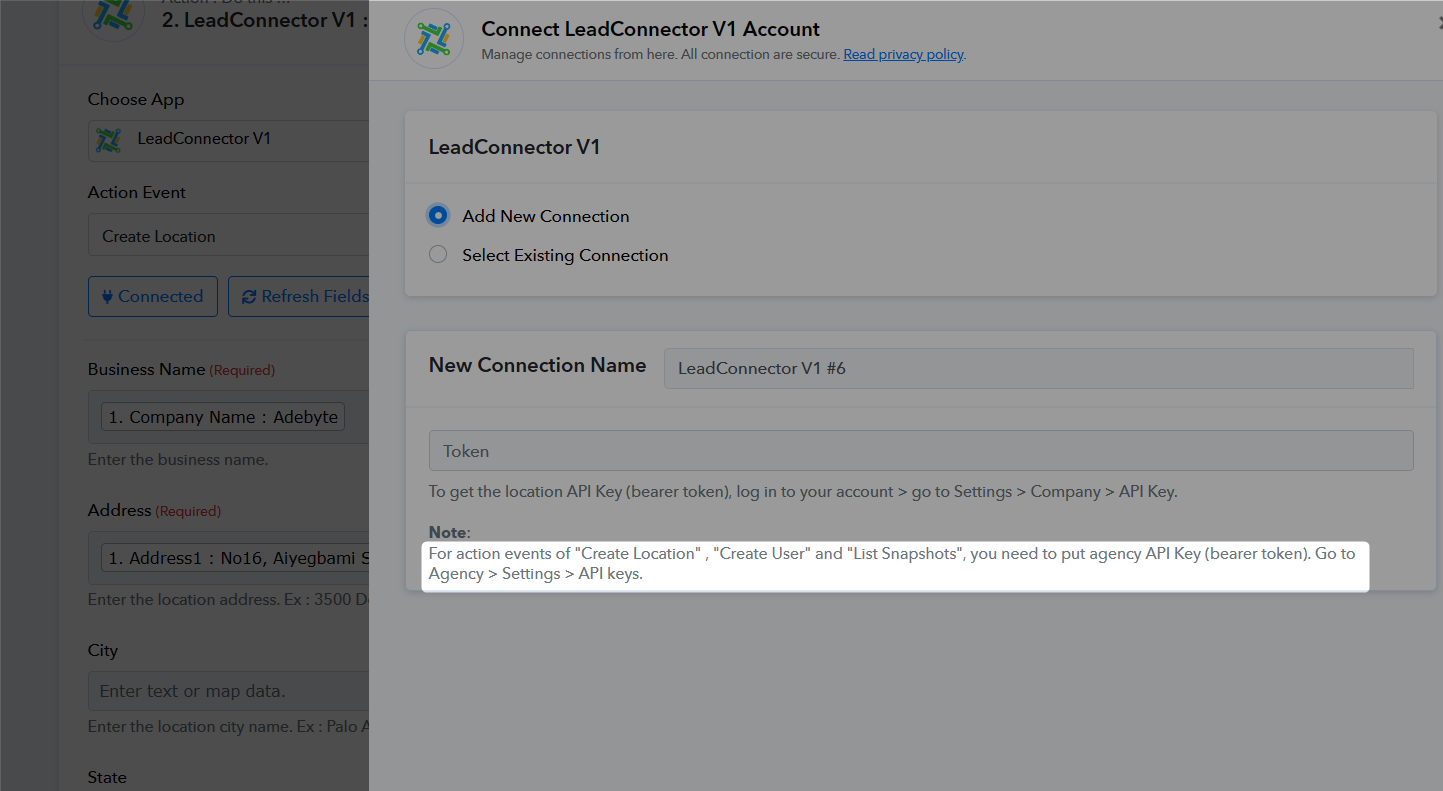Image resolution: width=1443 pixels, height=791 pixels.
Task: Click the Action Event label
Action: (137, 192)
